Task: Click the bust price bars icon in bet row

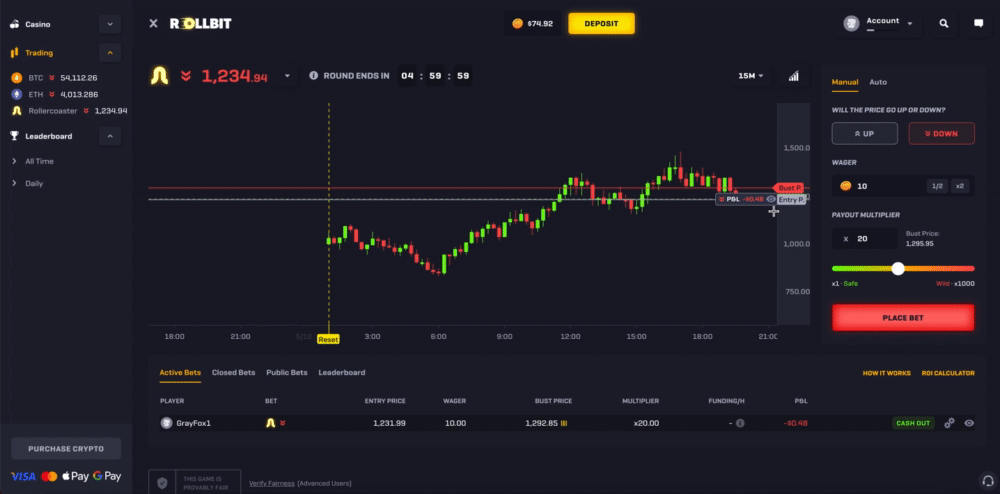Action: 564,423
